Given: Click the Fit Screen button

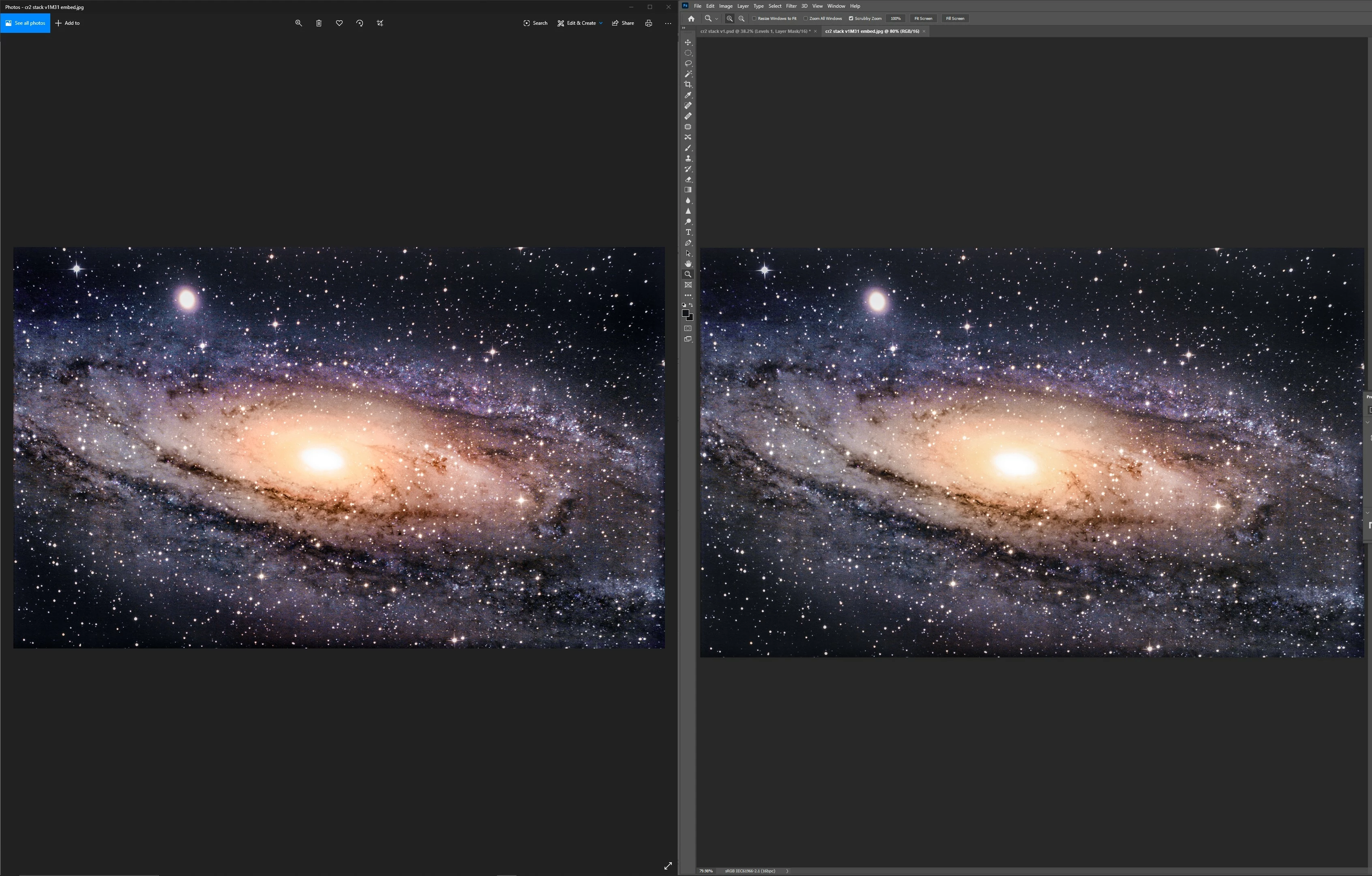Looking at the screenshot, I should point(923,18).
